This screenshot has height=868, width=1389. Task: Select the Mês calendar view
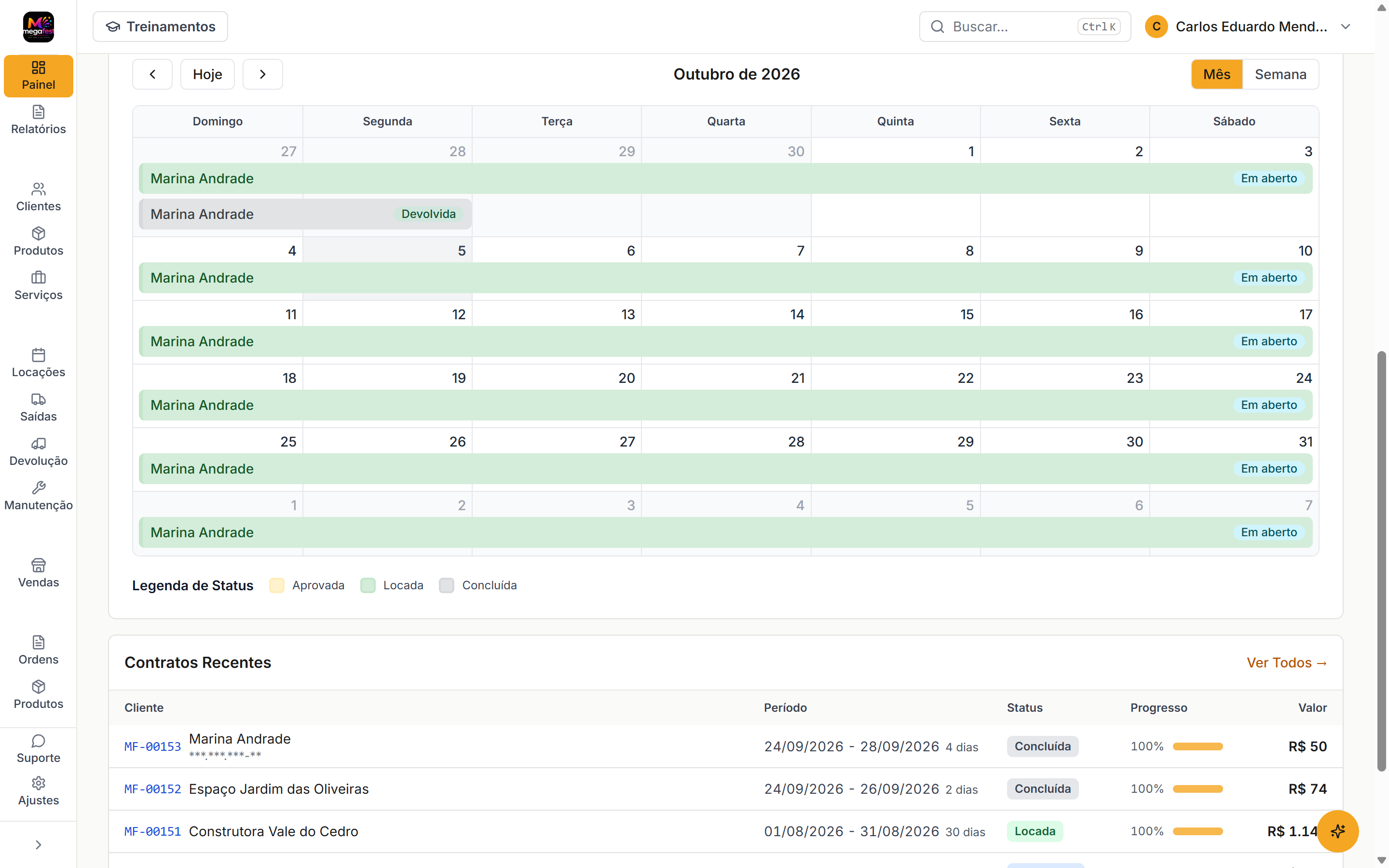[x=1216, y=74]
